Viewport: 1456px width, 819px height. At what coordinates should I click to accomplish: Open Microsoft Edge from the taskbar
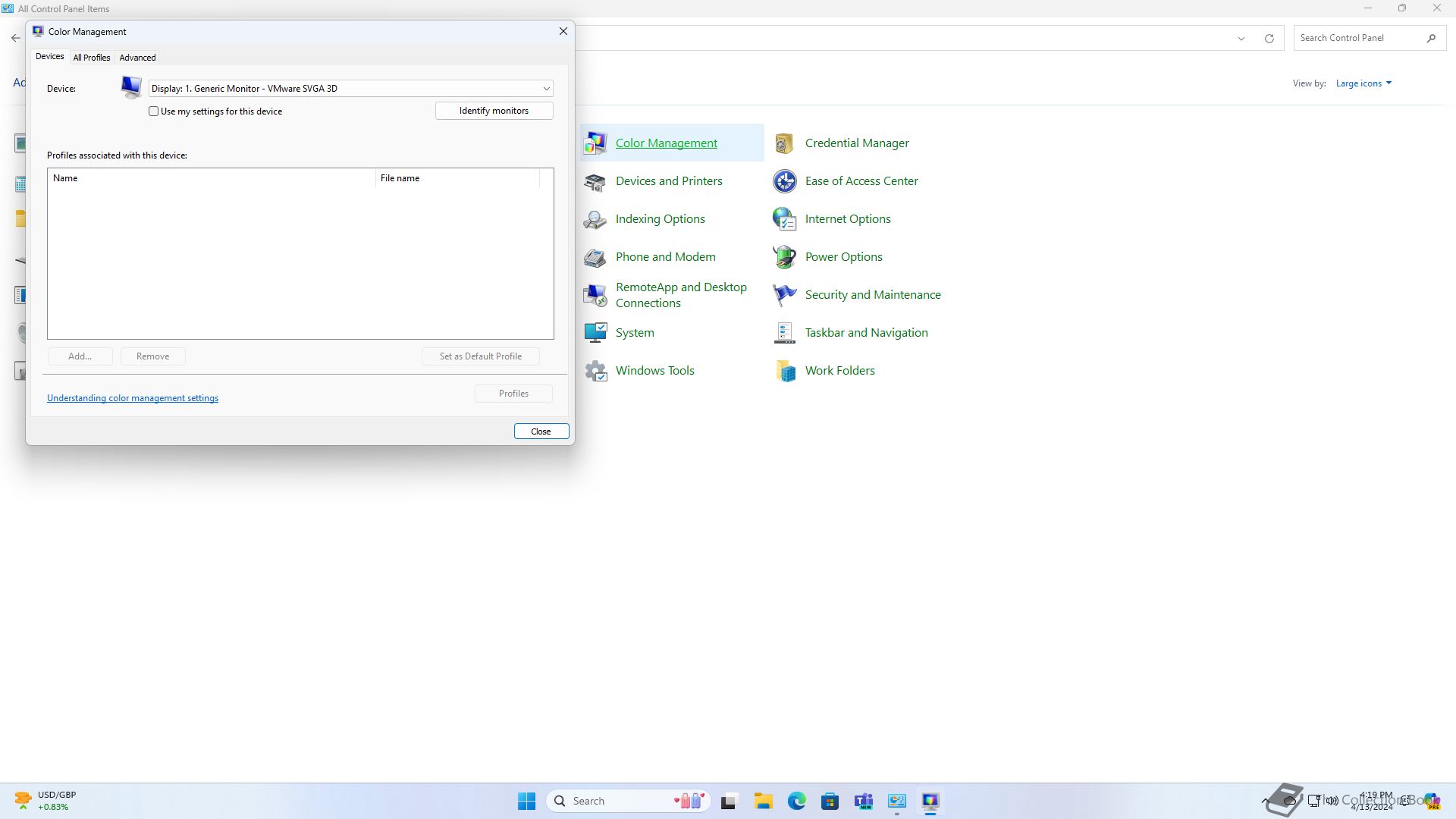[796, 801]
